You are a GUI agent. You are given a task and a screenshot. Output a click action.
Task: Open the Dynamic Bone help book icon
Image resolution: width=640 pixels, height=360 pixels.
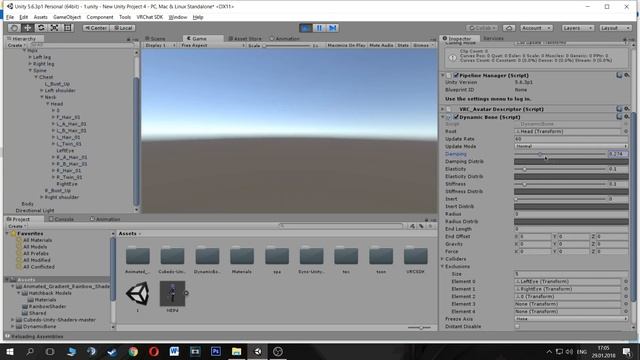pos(619,117)
